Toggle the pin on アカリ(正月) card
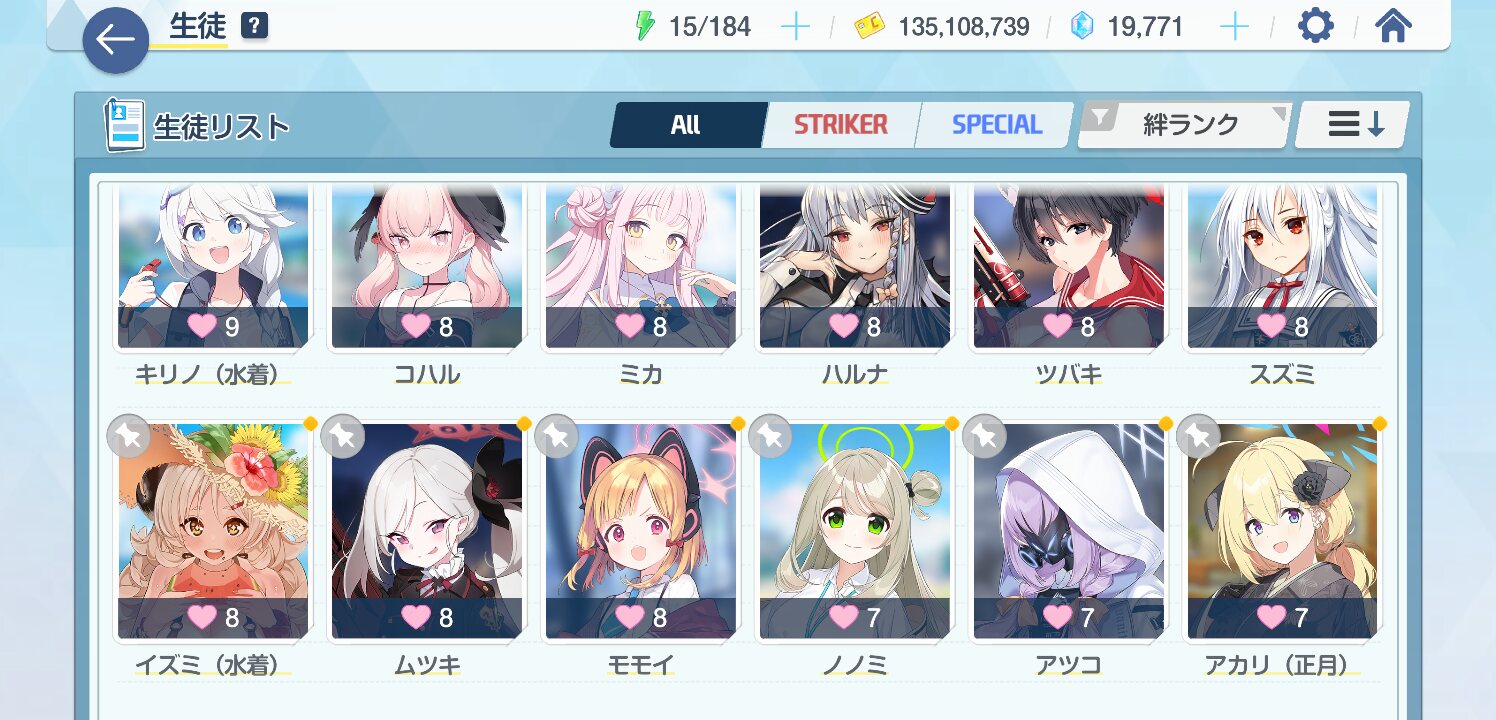Viewport: 1496px width, 720px height. tap(1198, 436)
